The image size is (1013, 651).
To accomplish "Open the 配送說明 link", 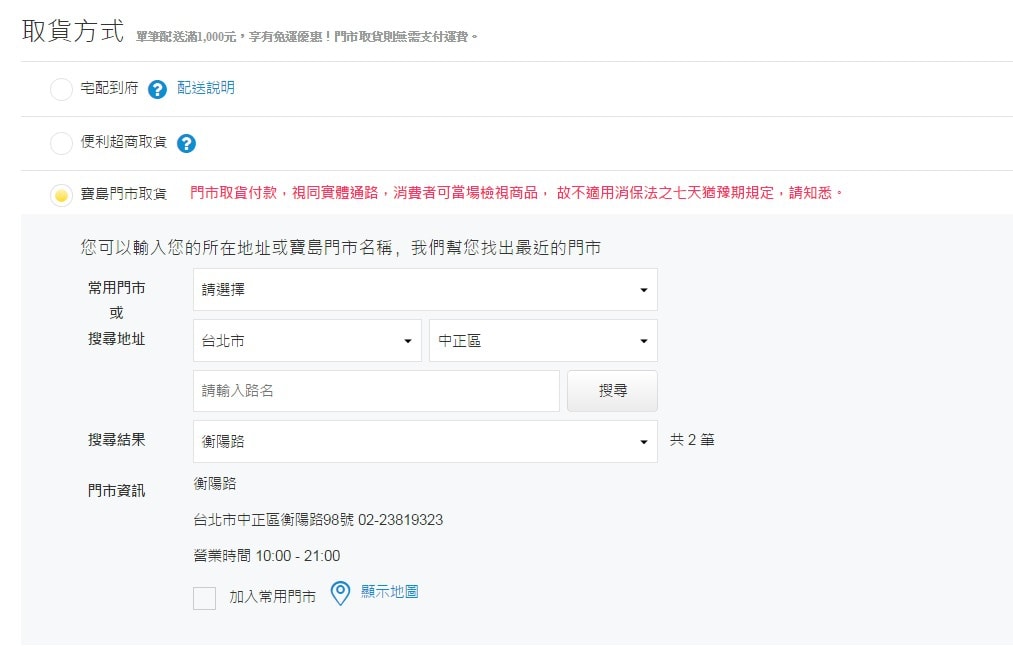I will click(206, 88).
